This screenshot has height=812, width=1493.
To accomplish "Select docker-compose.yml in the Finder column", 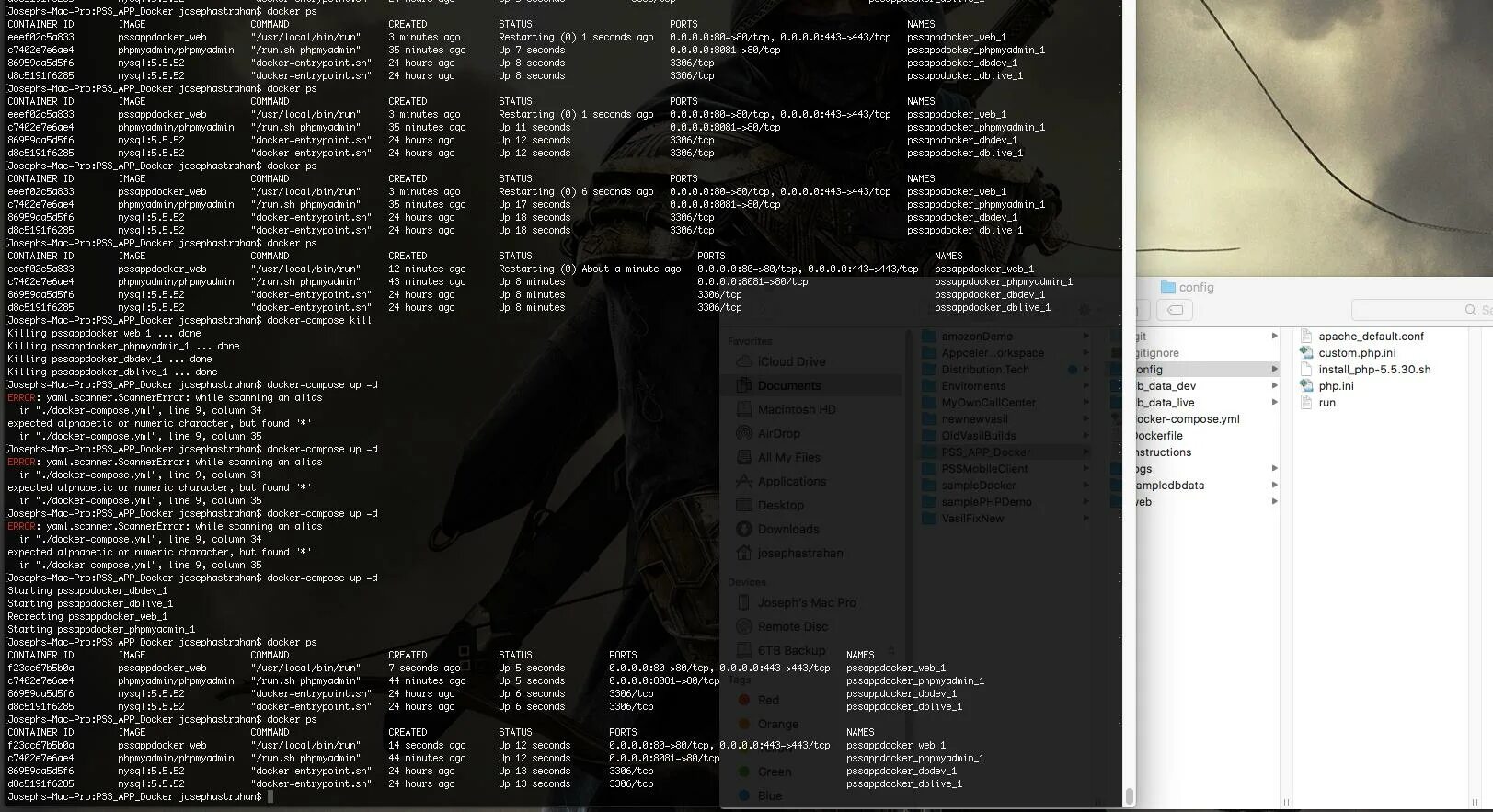I will pyautogui.click(x=1208, y=419).
